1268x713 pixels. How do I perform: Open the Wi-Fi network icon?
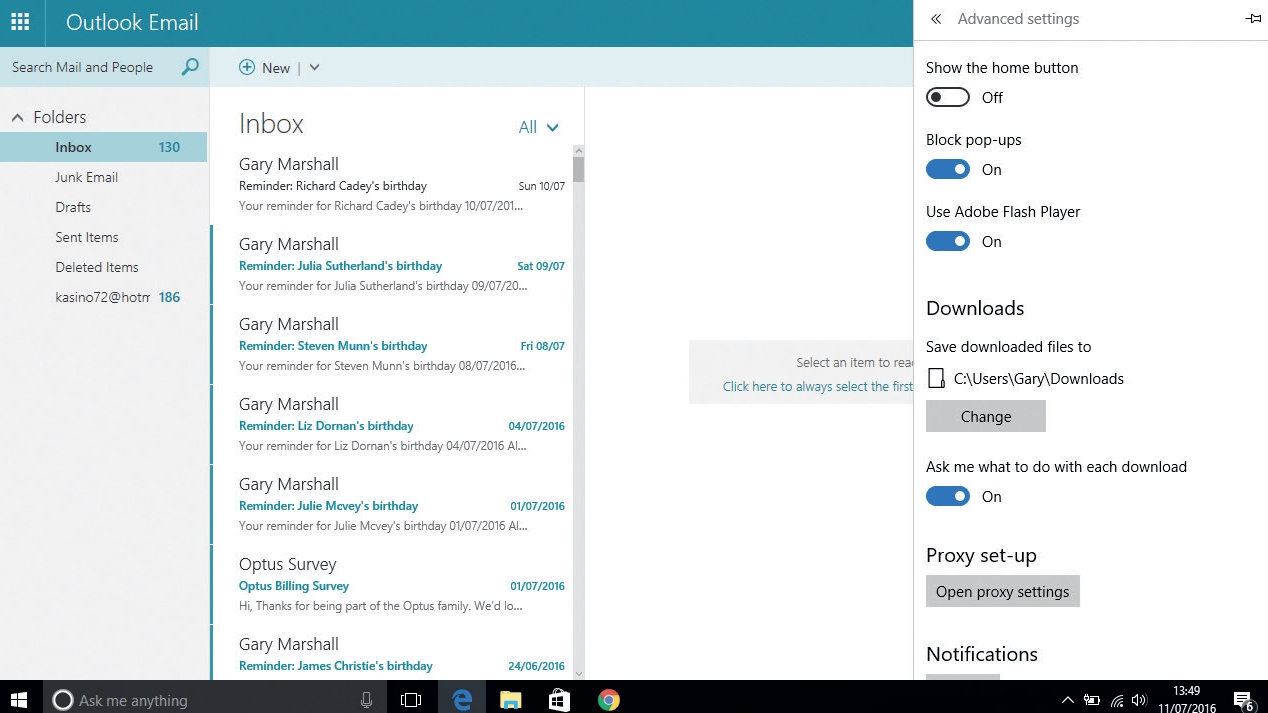pyautogui.click(x=1116, y=701)
